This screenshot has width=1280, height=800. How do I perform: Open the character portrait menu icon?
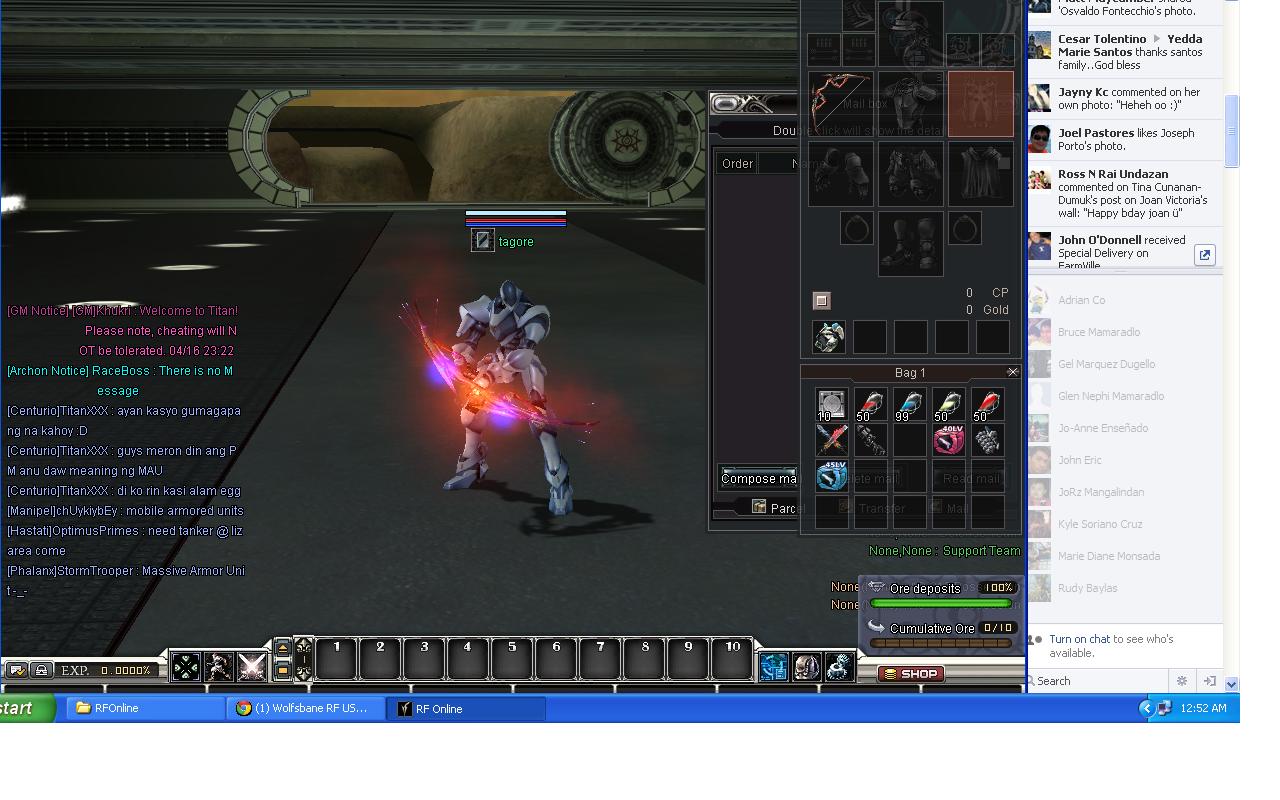click(x=806, y=666)
